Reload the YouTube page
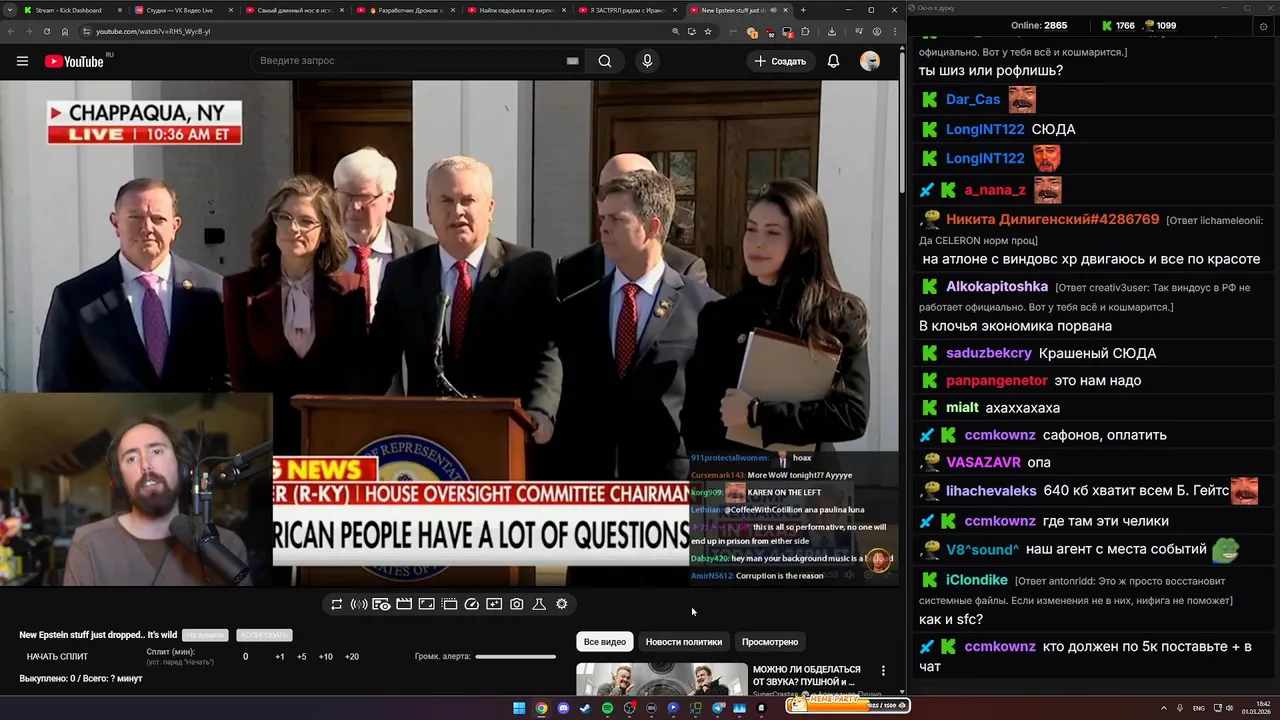Viewport: 1280px width, 720px height. (47, 31)
